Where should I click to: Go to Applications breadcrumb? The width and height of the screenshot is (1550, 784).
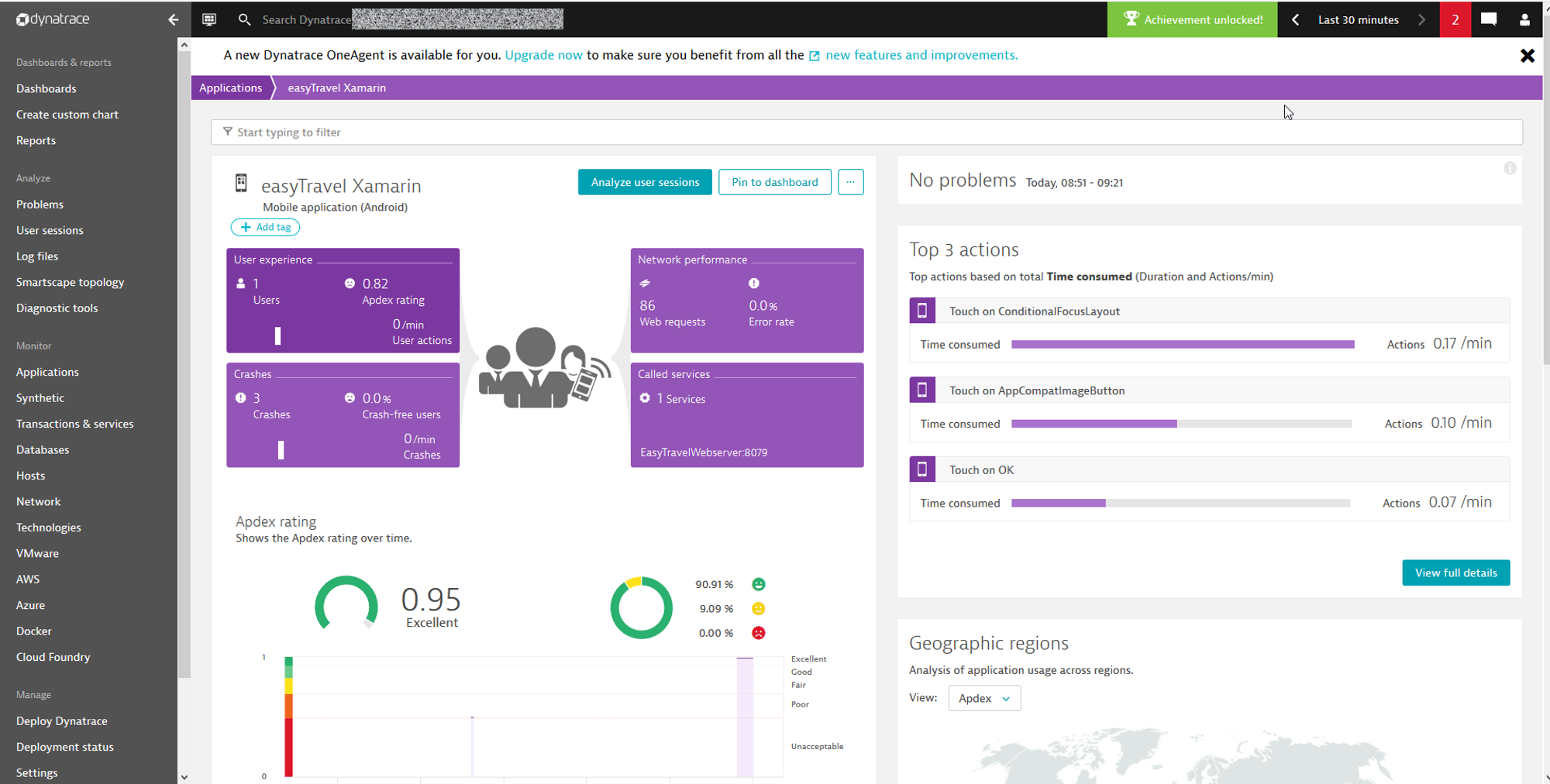(230, 88)
